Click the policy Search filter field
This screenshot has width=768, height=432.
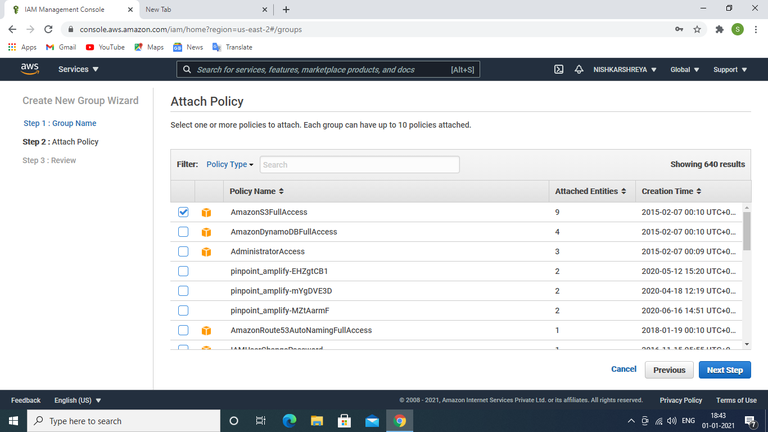tap(359, 164)
